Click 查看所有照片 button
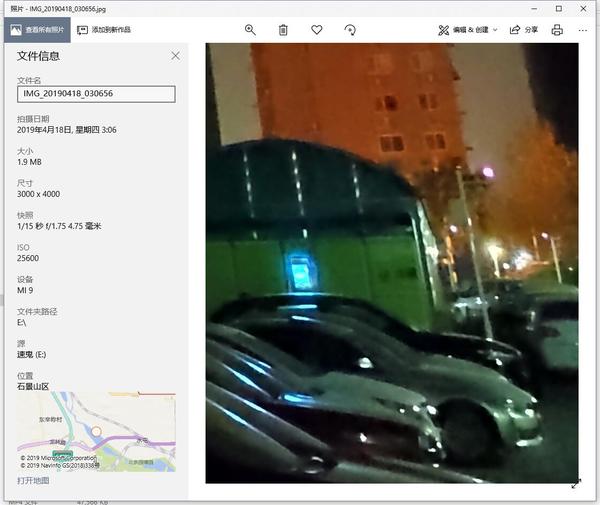Image resolution: width=600 pixels, height=505 pixels. click(x=38, y=30)
